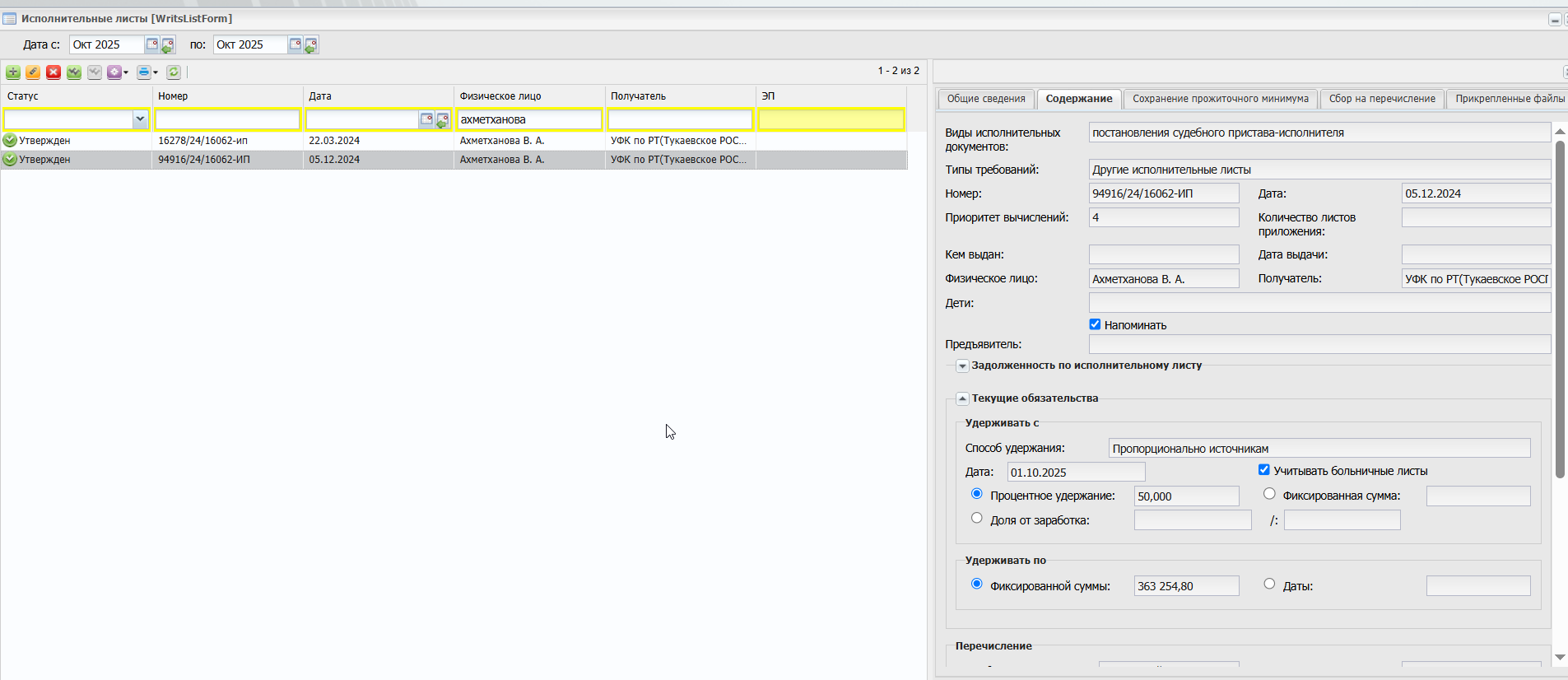Switch to the 'Общие сведения' tab
This screenshot has width=1568, height=680.
click(986, 99)
